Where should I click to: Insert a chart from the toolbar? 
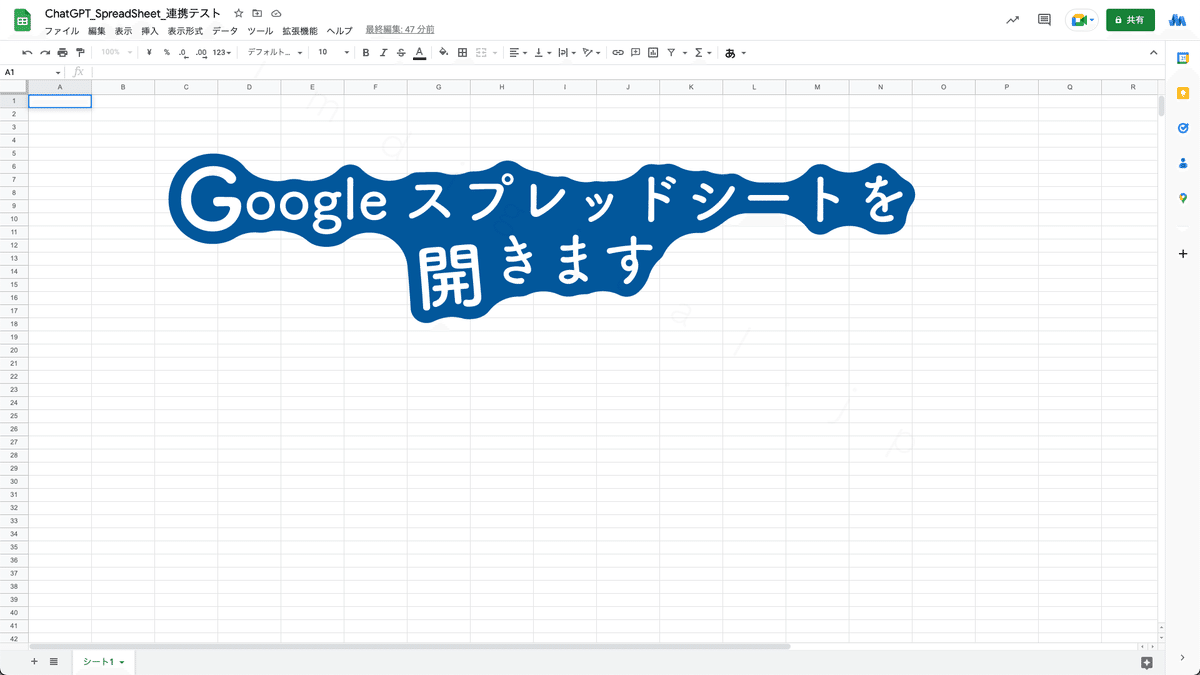pyautogui.click(x=653, y=52)
